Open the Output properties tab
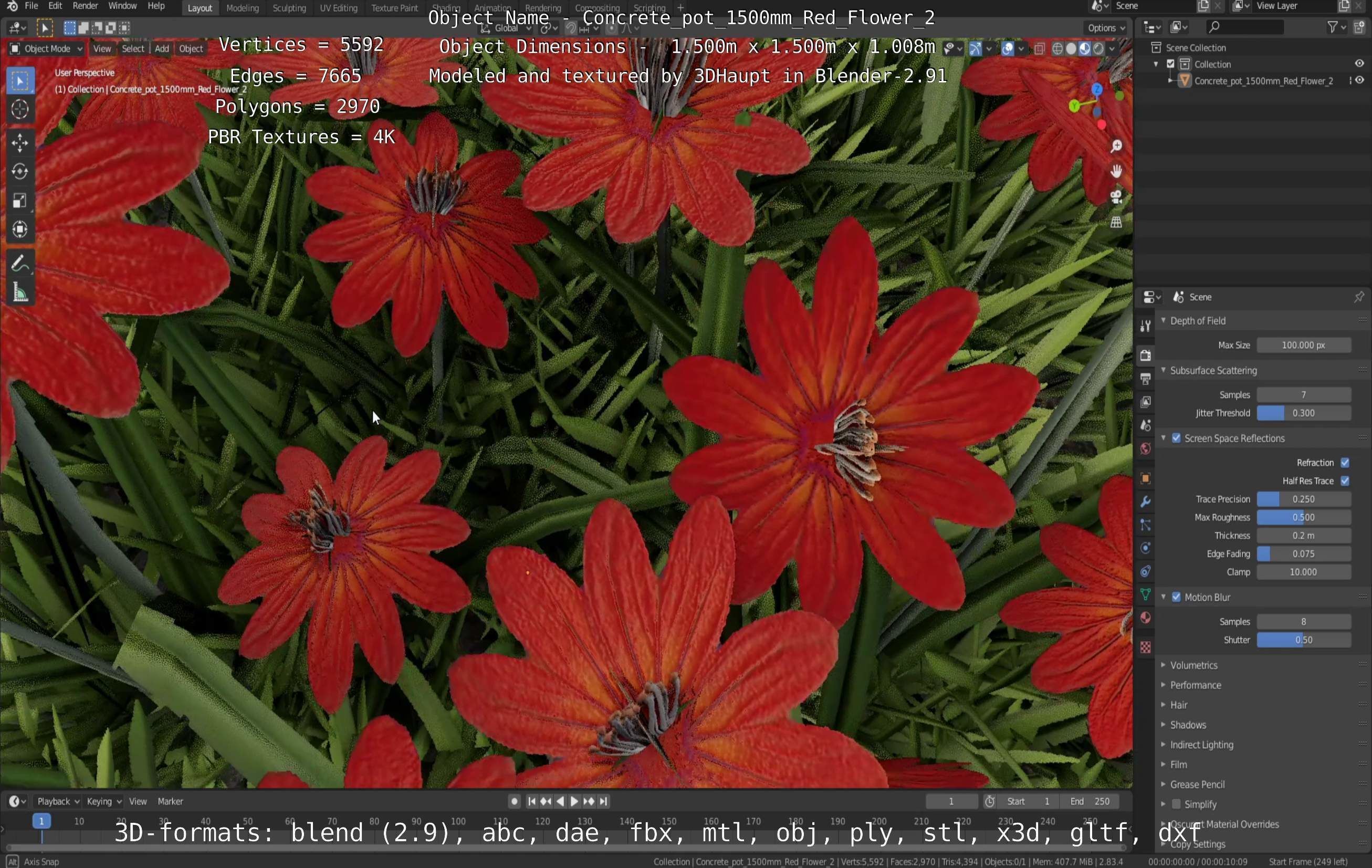The width and height of the screenshot is (1372, 868). click(1145, 379)
